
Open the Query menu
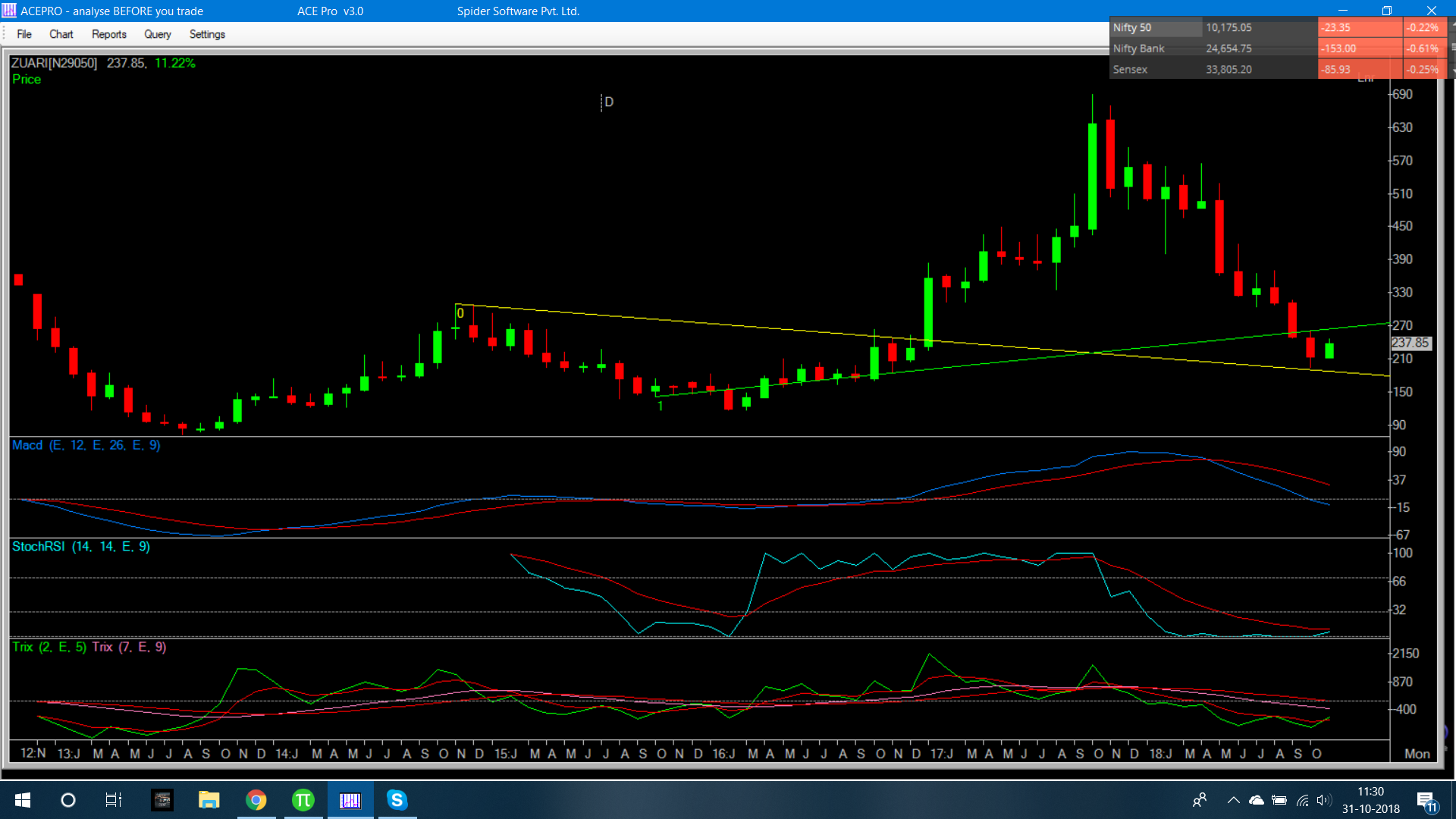click(x=157, y=34)
